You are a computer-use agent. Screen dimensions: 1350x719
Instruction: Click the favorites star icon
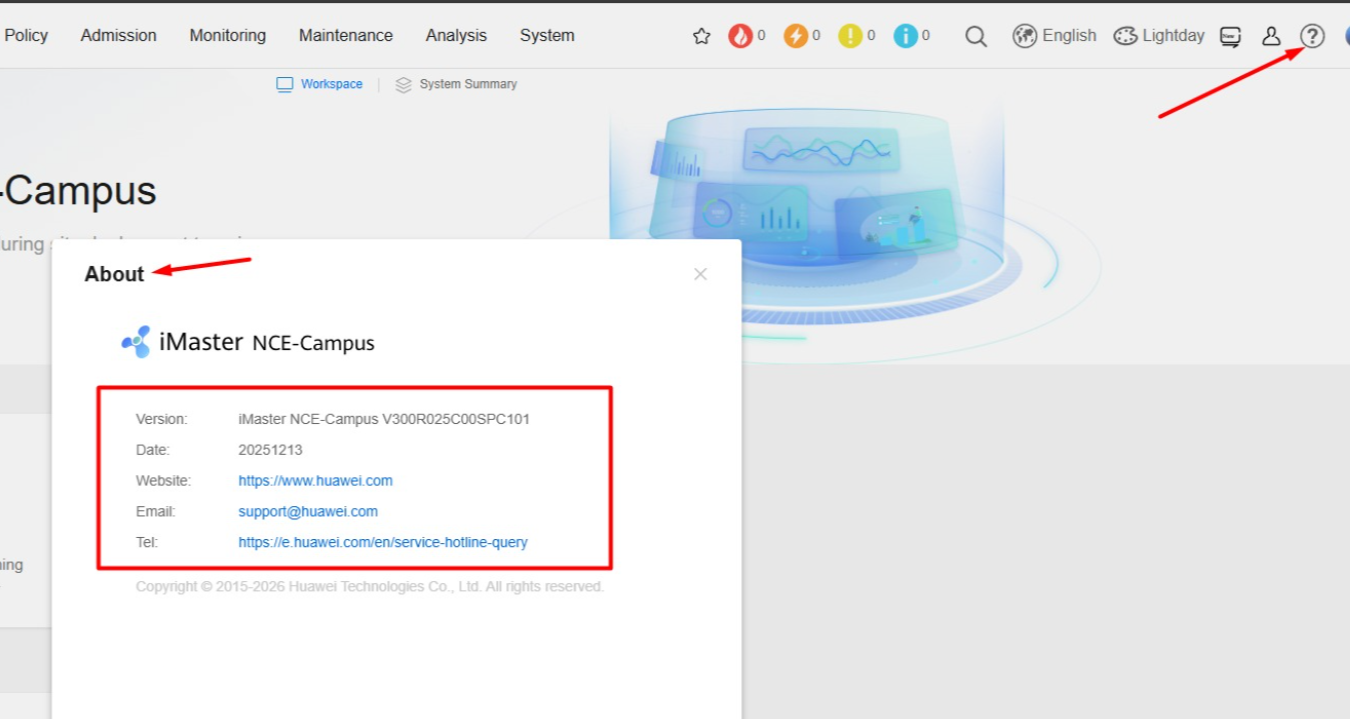point(701,36)
